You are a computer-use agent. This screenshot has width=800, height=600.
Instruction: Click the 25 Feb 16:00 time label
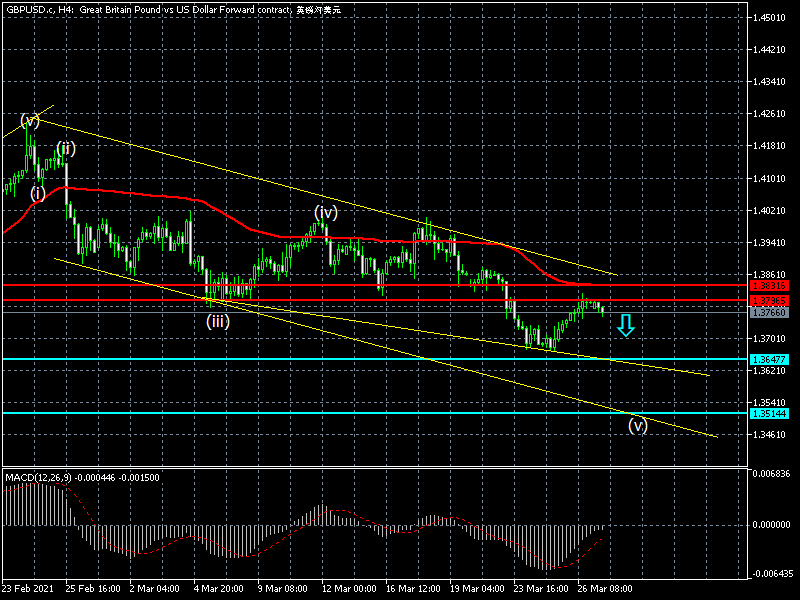pos(93,589)
